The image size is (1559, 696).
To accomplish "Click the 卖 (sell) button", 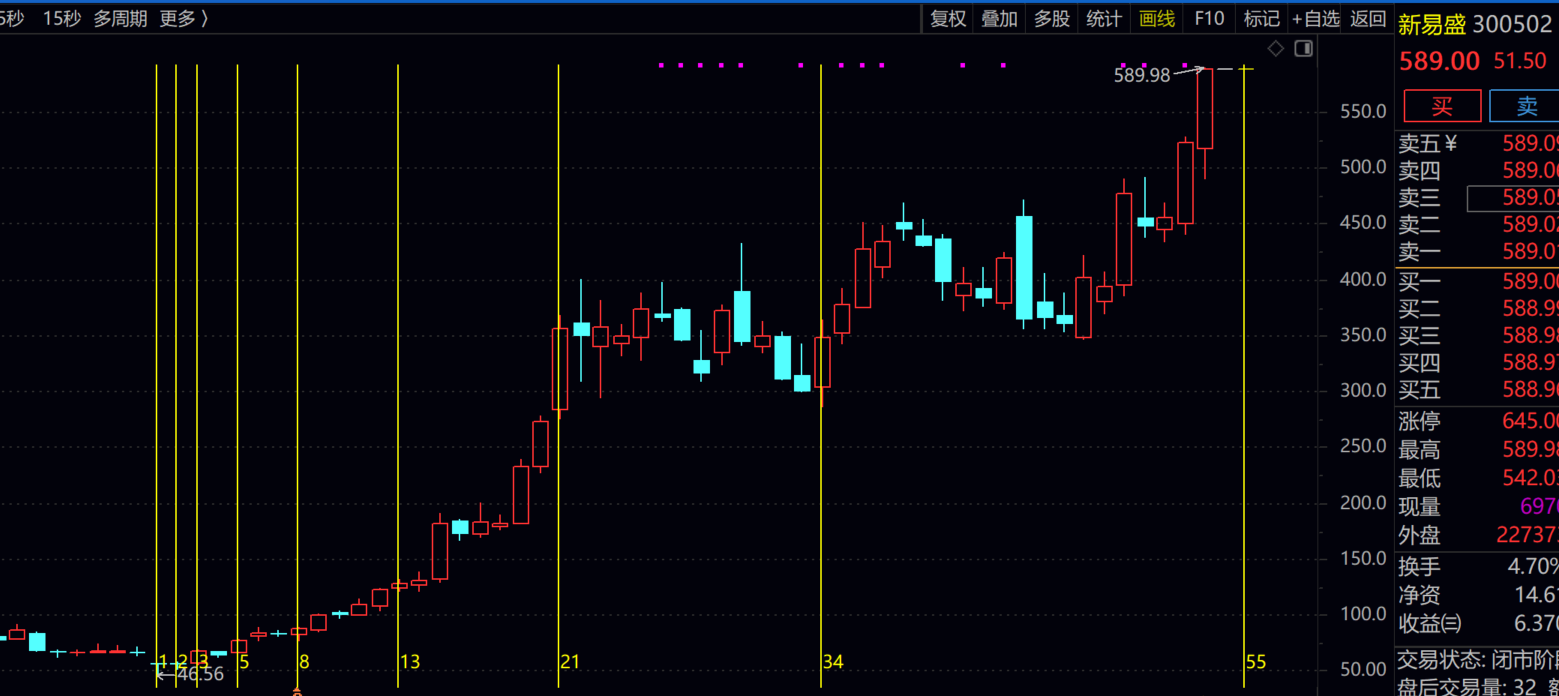I will tap(1526, 106).
